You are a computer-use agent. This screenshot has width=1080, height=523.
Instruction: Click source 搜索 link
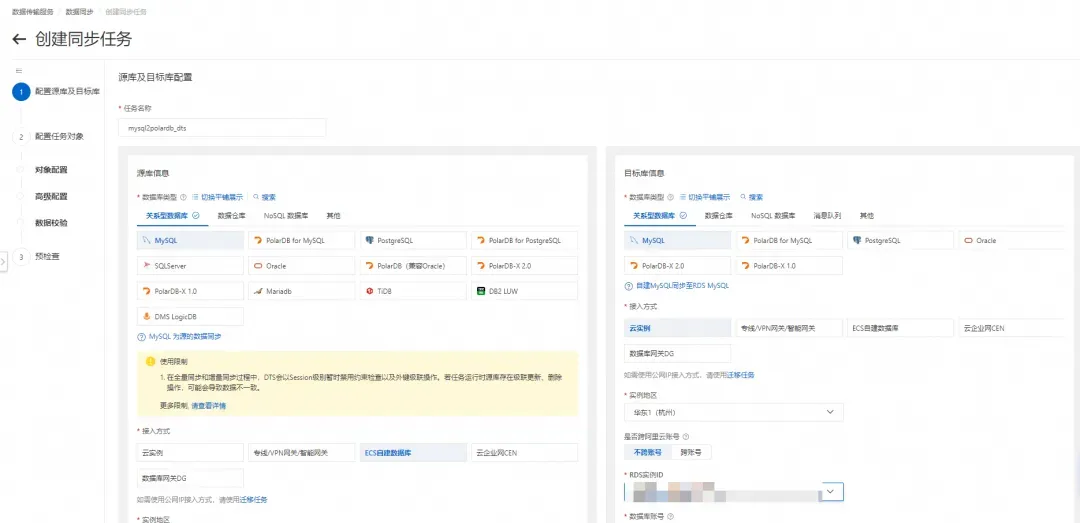(264, 197)
